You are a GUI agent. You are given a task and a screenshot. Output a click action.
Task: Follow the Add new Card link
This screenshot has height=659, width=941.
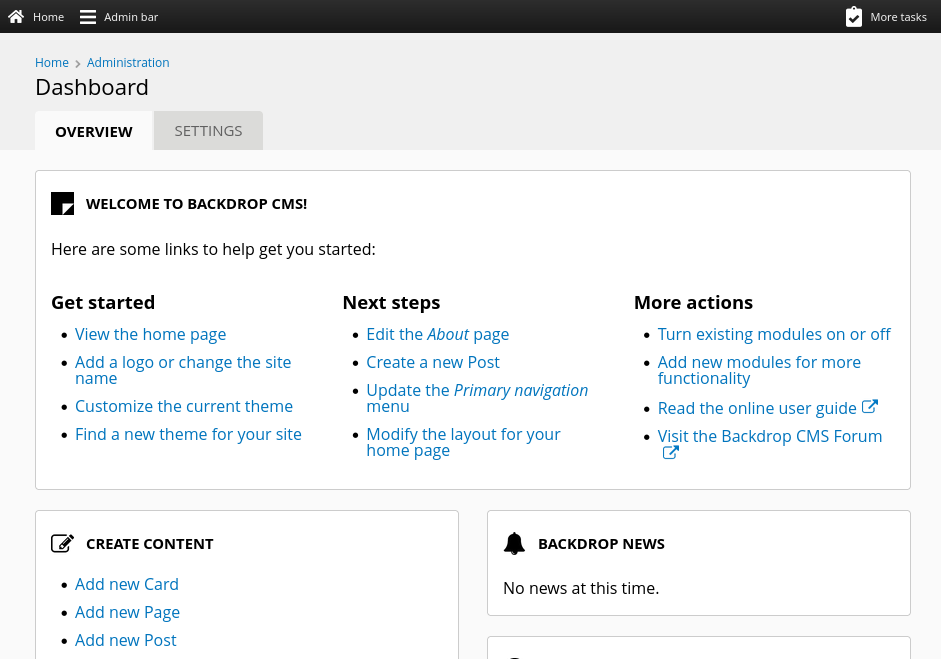point(127,584)
